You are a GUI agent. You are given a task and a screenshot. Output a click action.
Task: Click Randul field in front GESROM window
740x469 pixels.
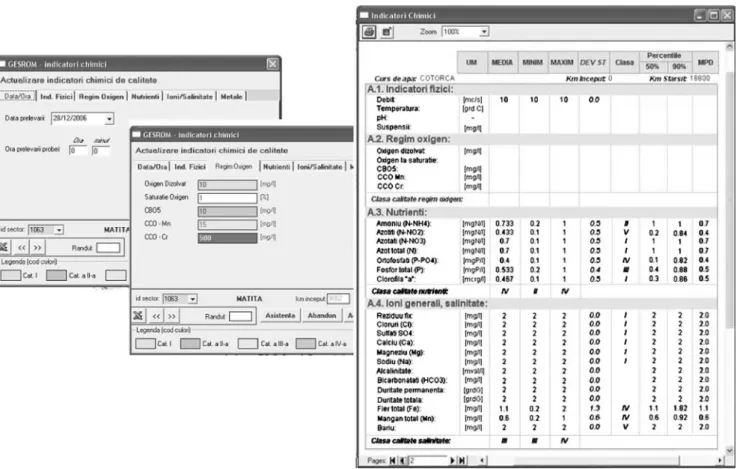pos(241,316)
